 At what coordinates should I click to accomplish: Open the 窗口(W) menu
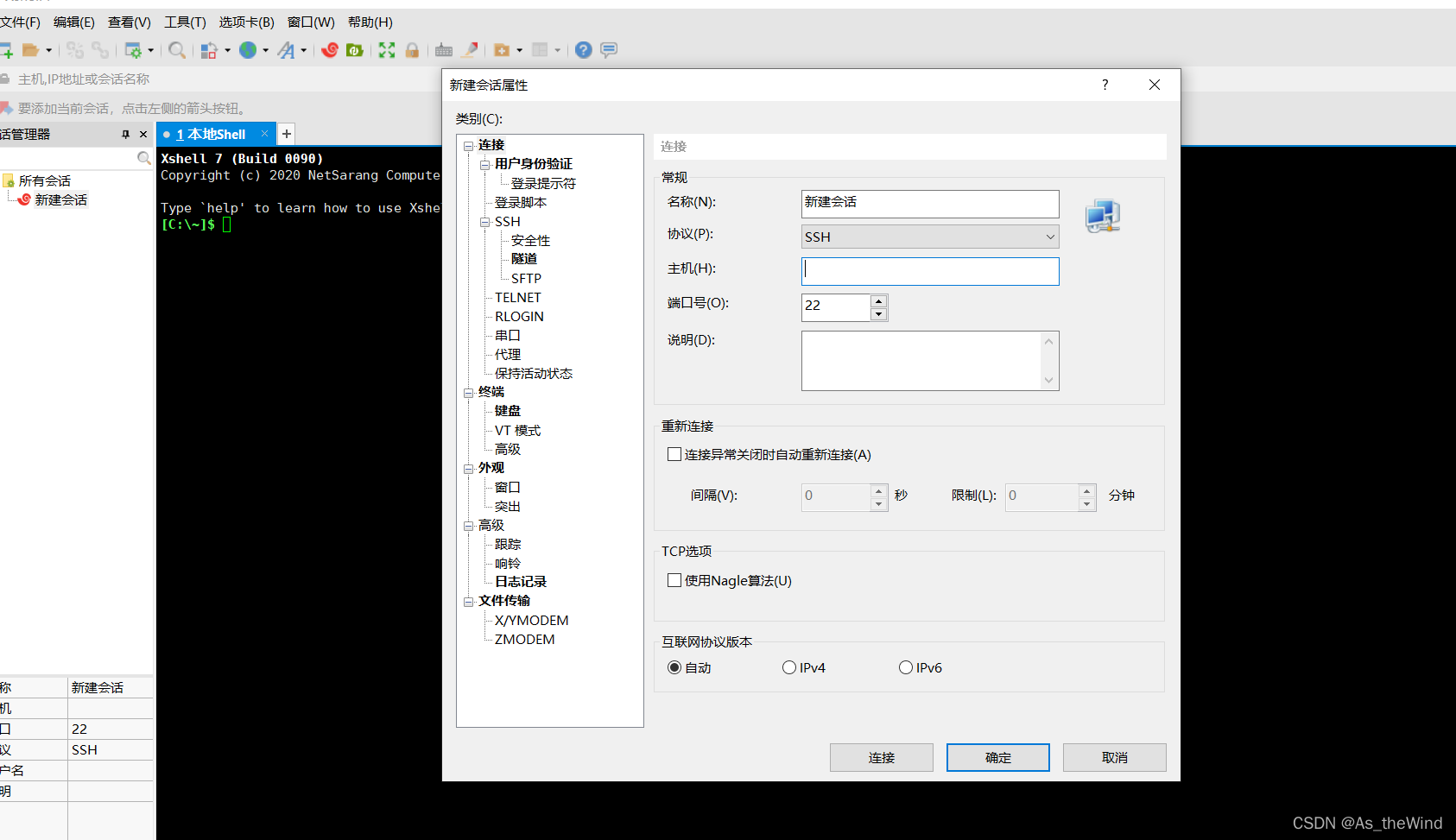coord(311,22)
